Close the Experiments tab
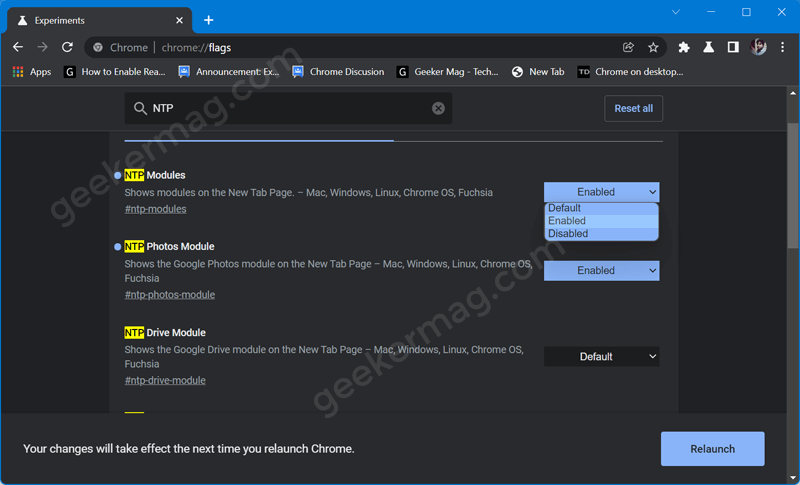The width and height of the screenshot is (800, 485). pos(179,20)
